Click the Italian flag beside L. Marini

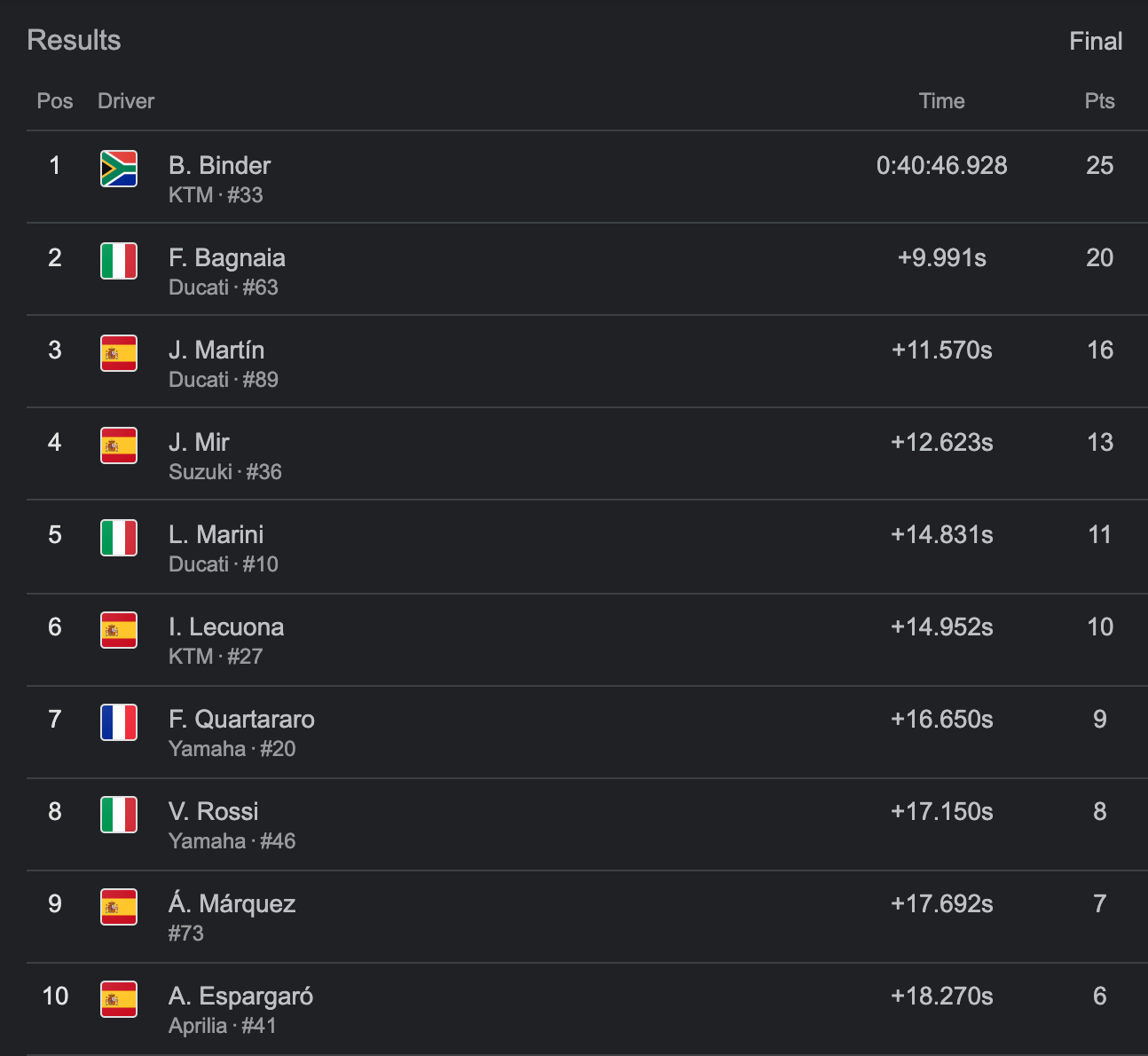(119, 538)
